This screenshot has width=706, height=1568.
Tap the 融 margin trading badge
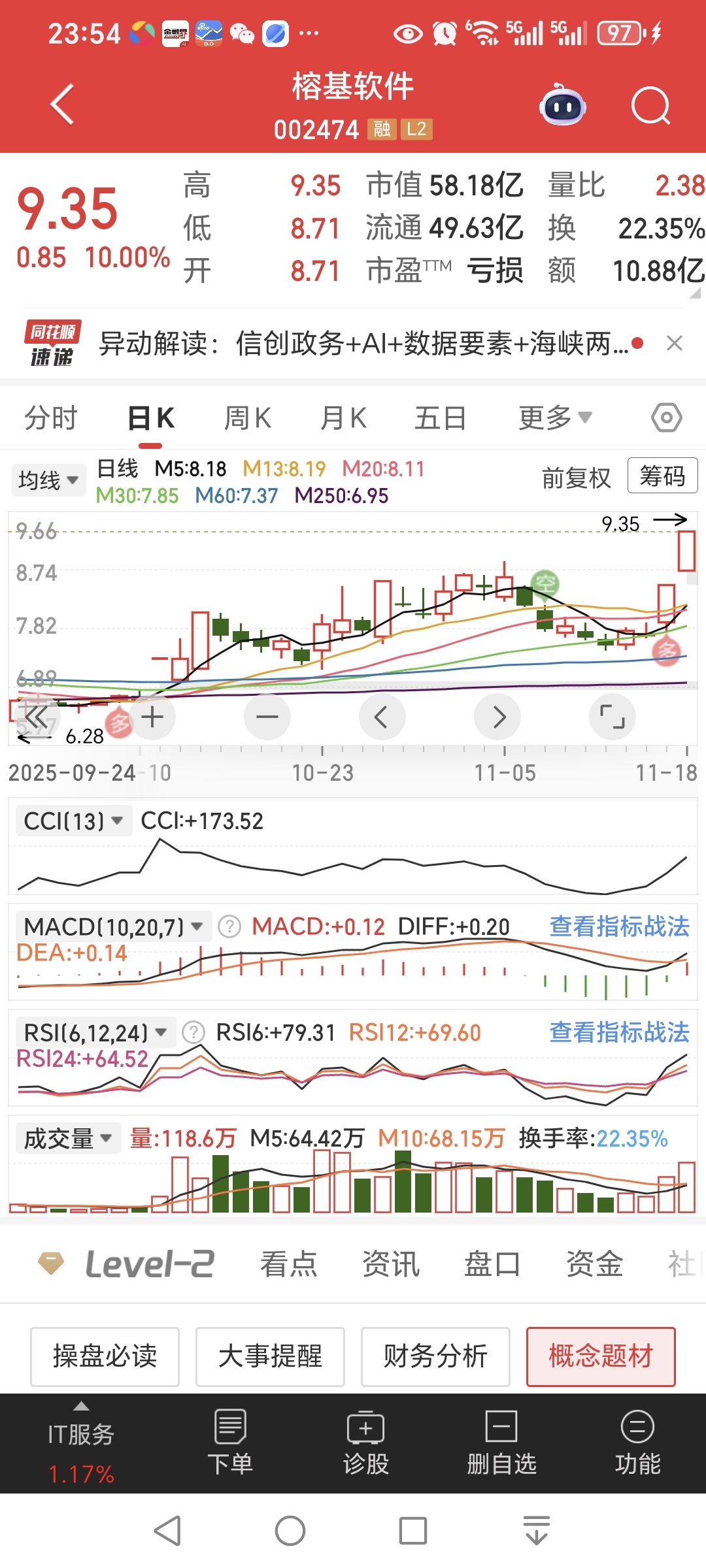pos(381,129)
